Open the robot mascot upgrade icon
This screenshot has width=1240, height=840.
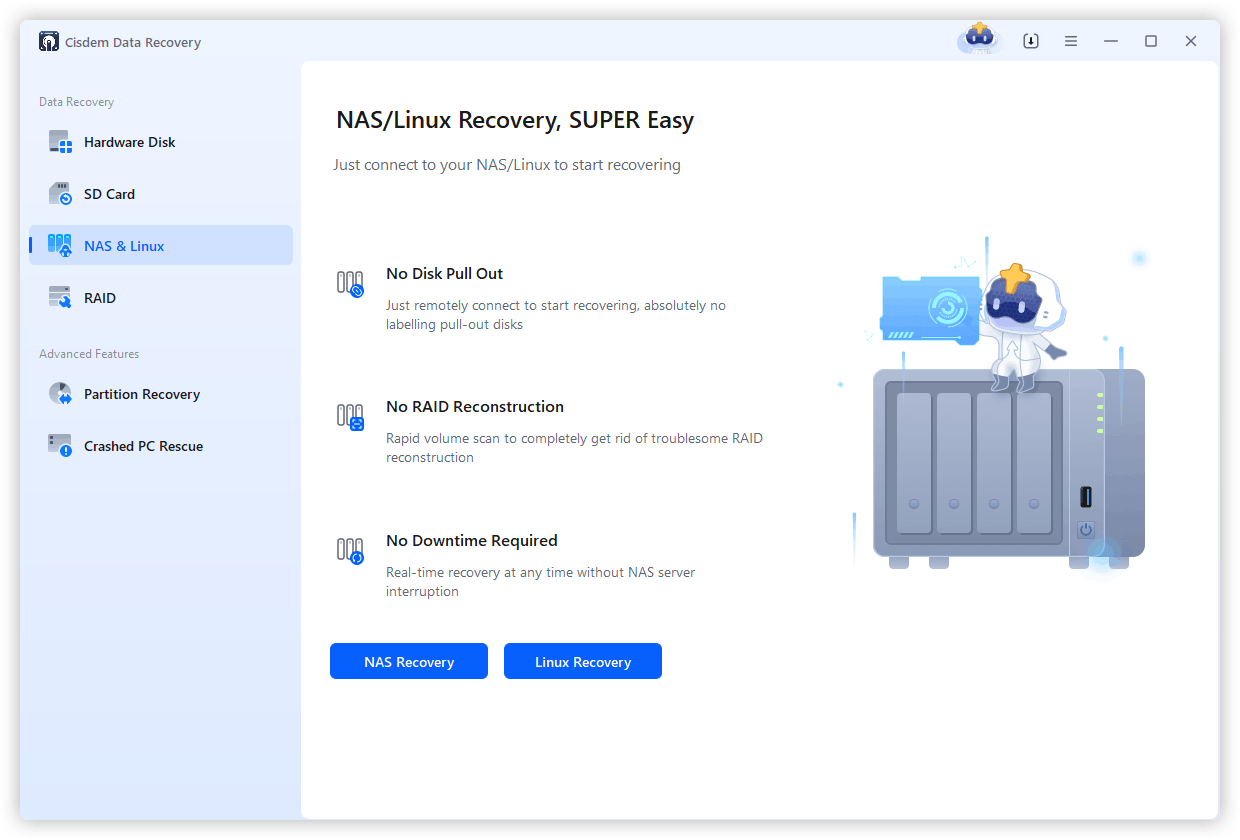click(x=977, y=40)
